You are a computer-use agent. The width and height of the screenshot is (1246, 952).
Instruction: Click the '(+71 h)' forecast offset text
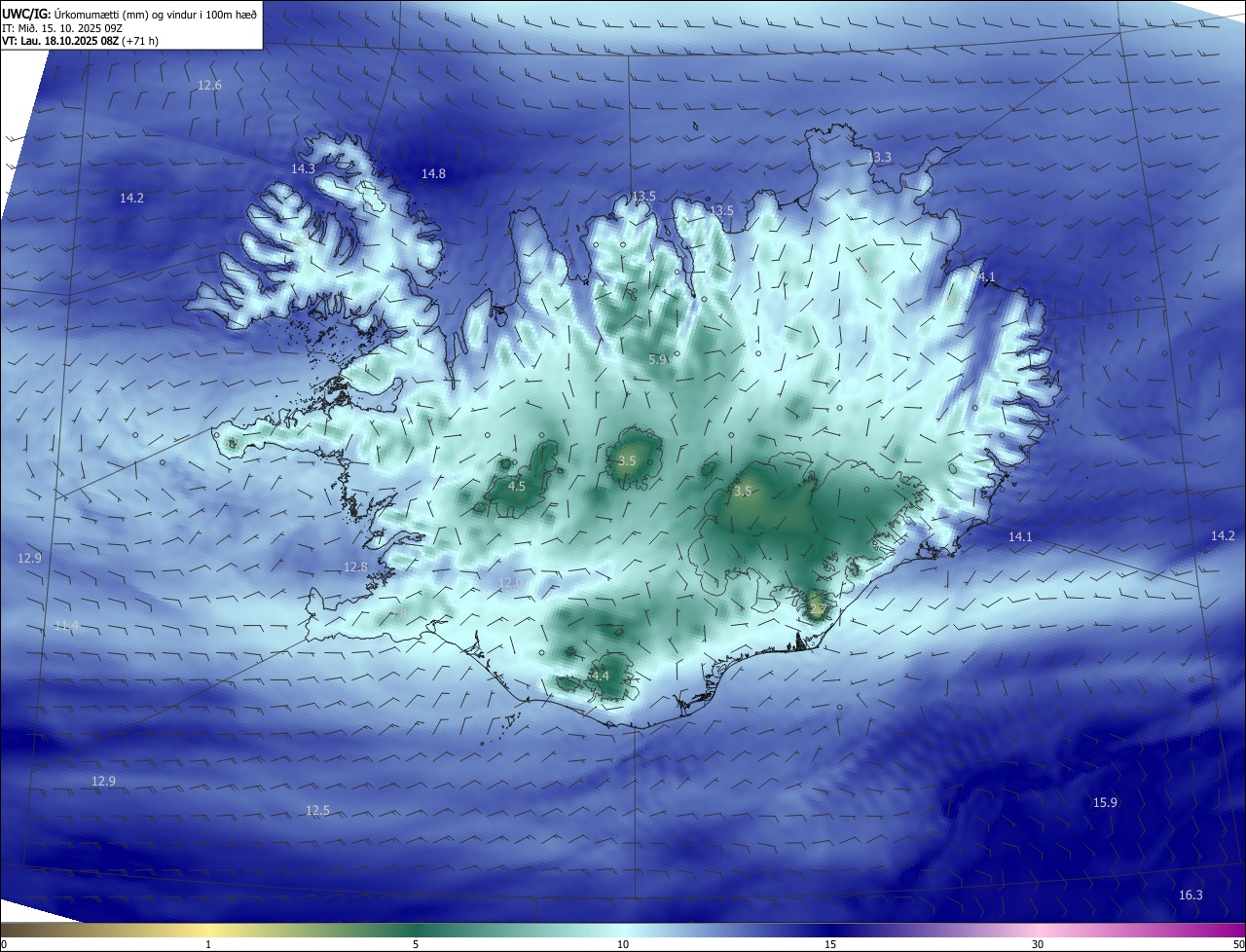(138, 41)
